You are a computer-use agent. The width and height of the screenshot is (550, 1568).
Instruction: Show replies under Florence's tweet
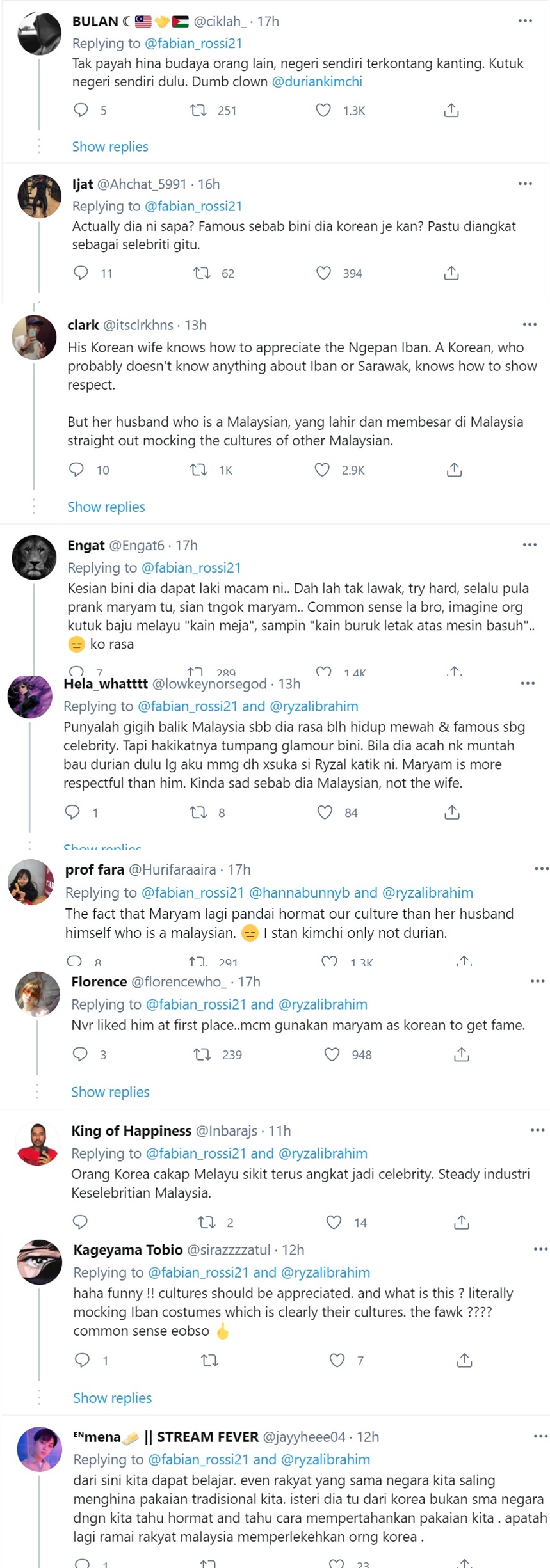pyautogui.click(x=110, y=1091)
